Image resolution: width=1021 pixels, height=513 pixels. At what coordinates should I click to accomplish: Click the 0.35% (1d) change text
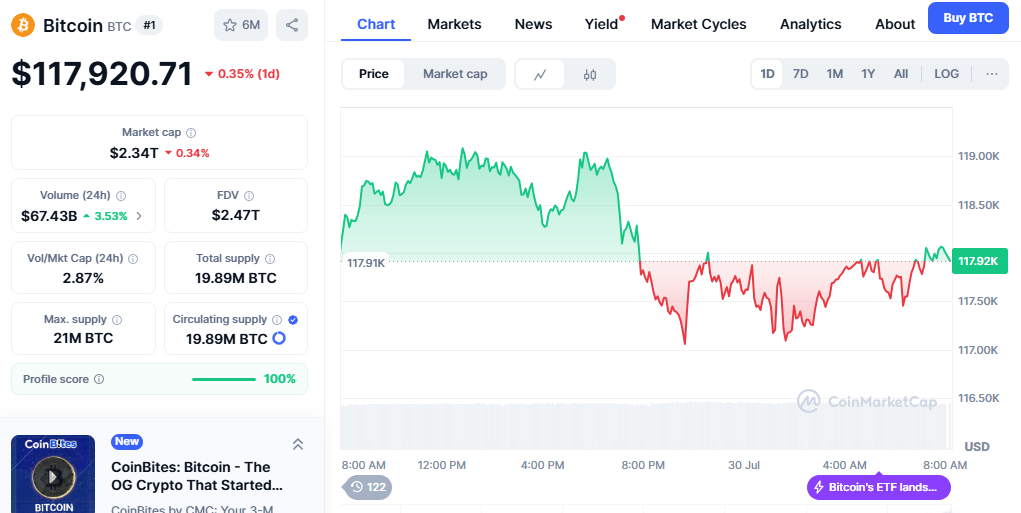[248, 74]
